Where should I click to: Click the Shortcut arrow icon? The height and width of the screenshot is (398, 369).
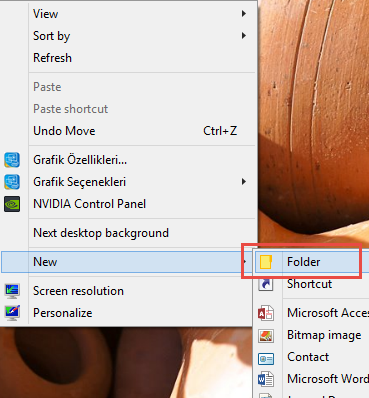[x=266, y=284]
